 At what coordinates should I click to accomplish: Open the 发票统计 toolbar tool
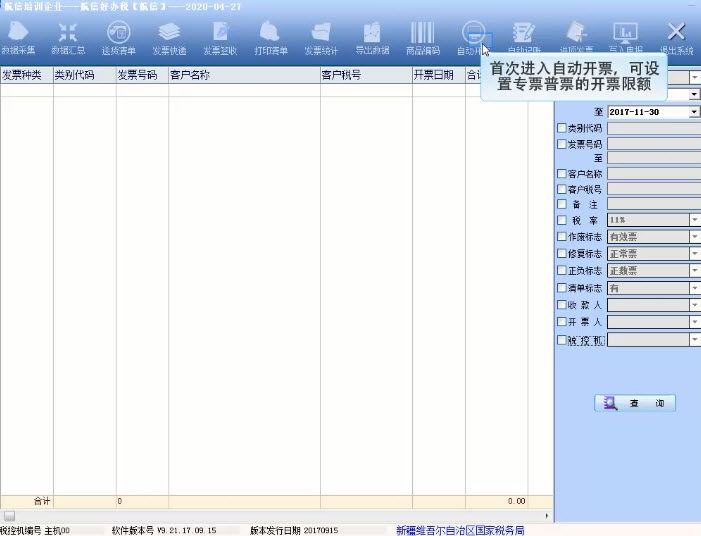point(321,38)
